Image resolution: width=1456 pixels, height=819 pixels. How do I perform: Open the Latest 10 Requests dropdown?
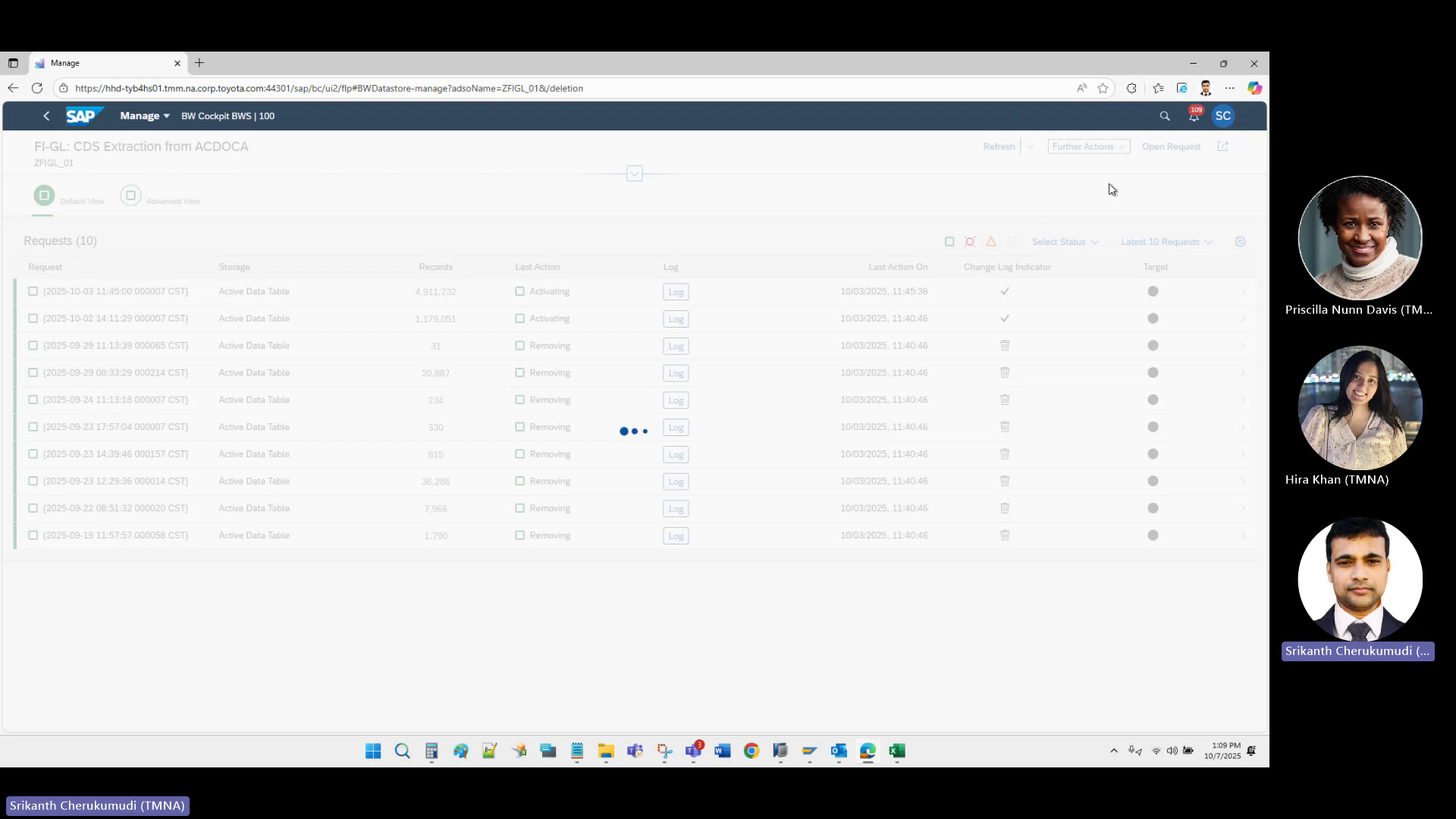pos(1166,241)
